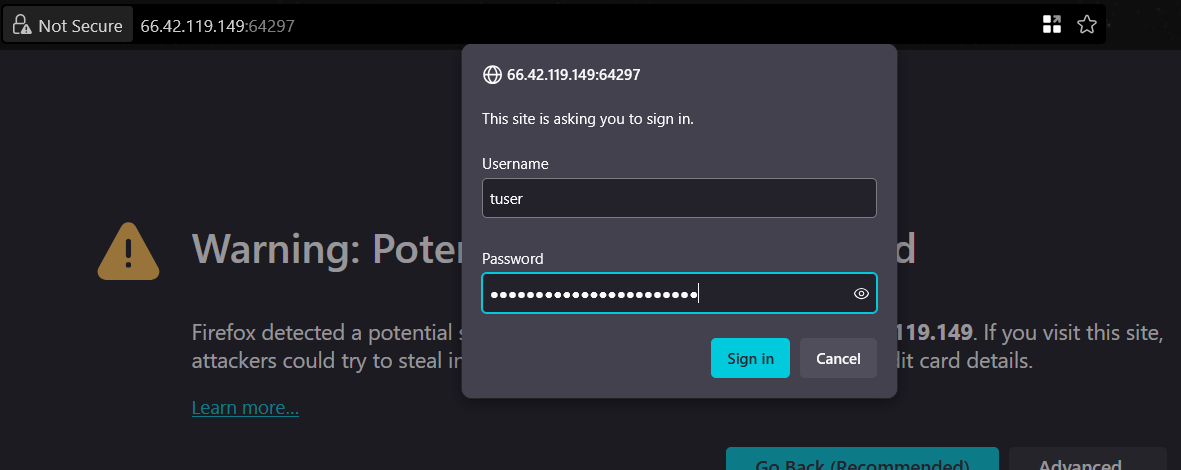The height and width of the screenshot is (470, 1181).
Task: Click the address bar URL text
Action: (x=217, y=26)
